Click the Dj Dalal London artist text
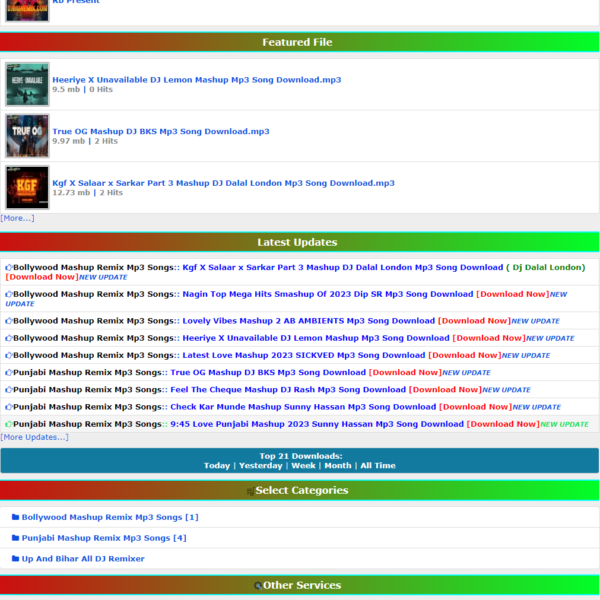The image size is (600, 600). (546, 267)
